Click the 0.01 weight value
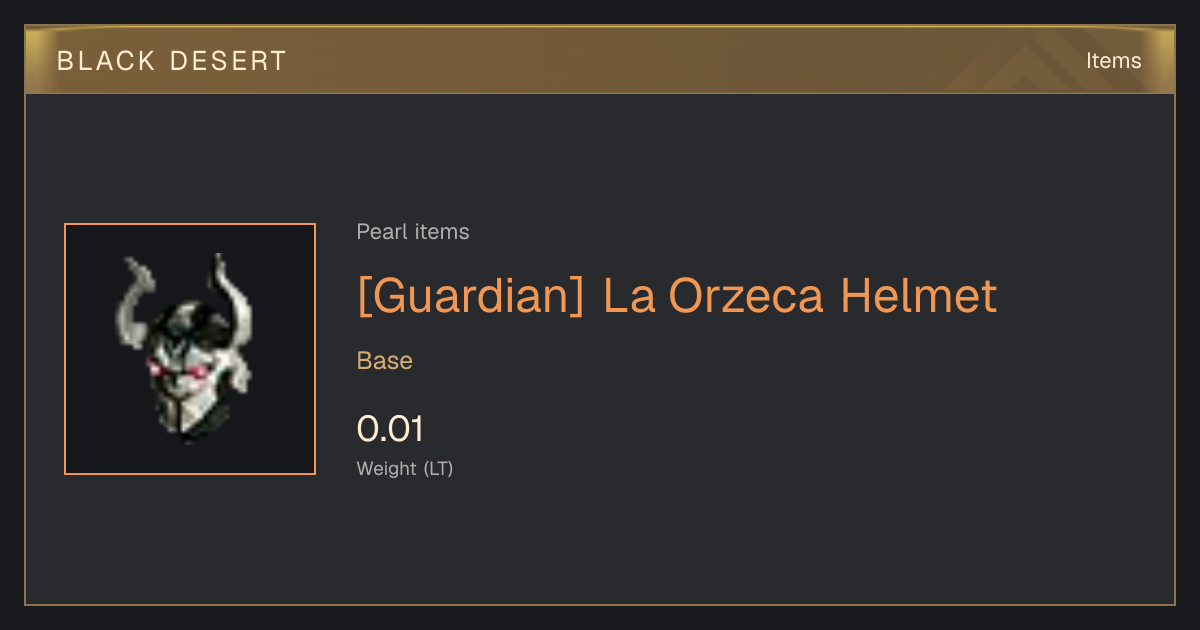 tap(390, 429)
